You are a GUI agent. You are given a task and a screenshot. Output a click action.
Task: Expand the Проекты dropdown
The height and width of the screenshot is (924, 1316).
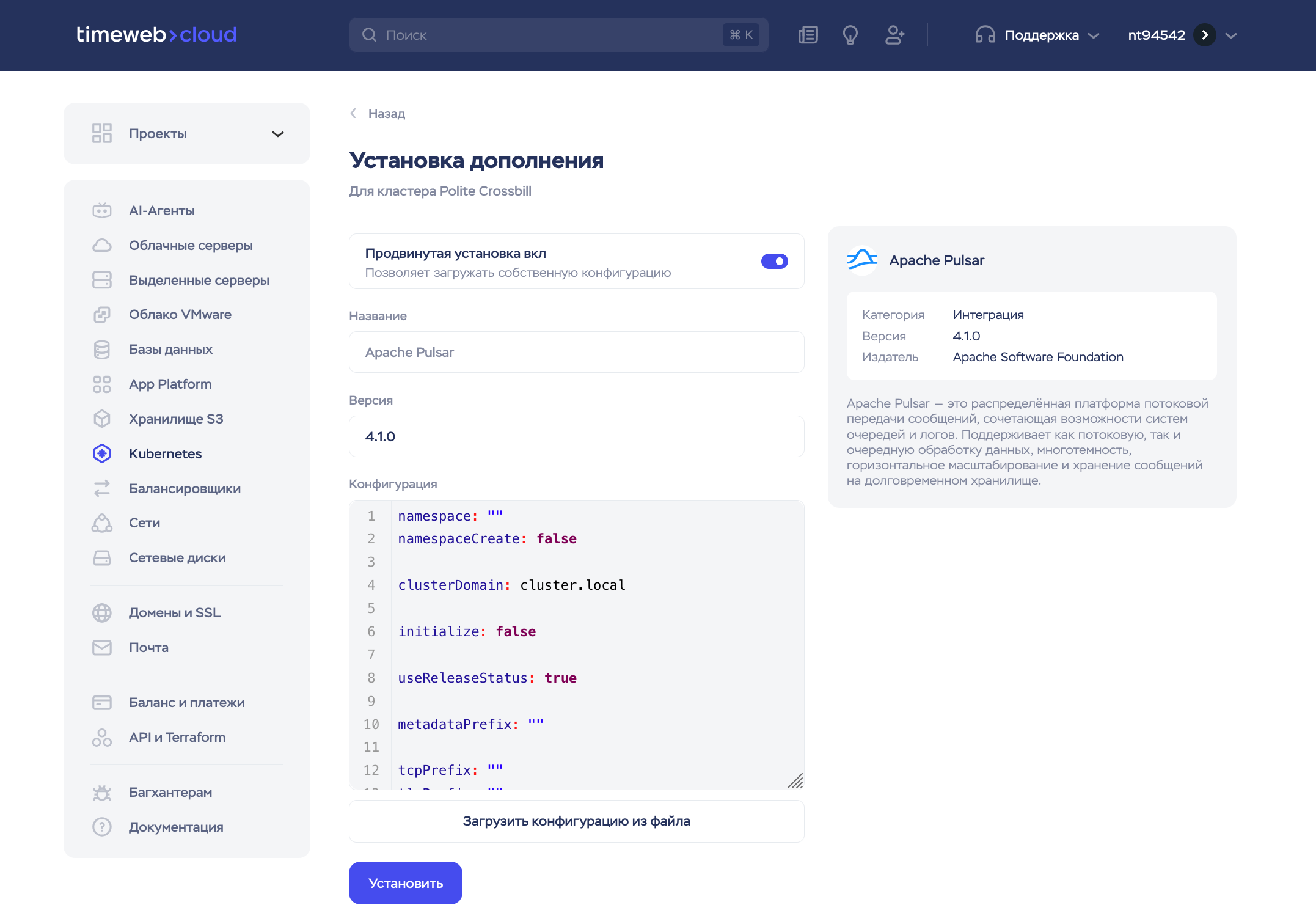tap(278, 134)
